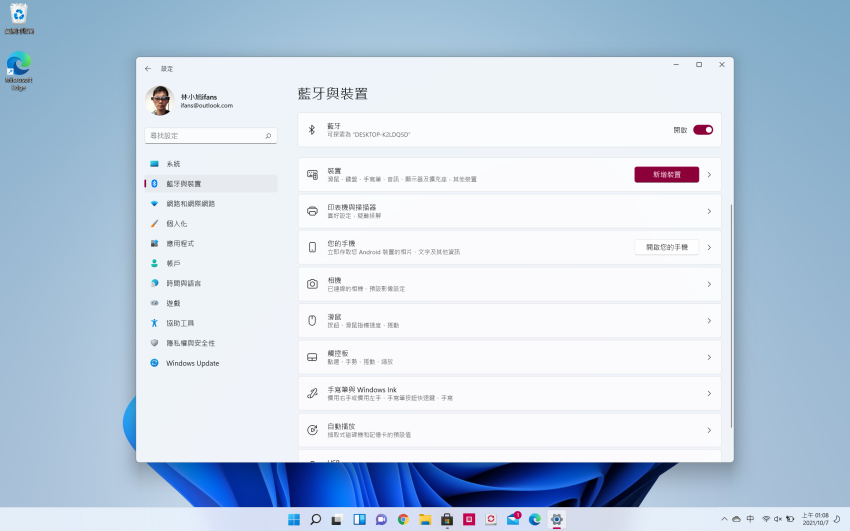This screenshot has width=850, height=531.
Task: Open the Chat icon on the taskbar
Action: [x=381, y=520]
